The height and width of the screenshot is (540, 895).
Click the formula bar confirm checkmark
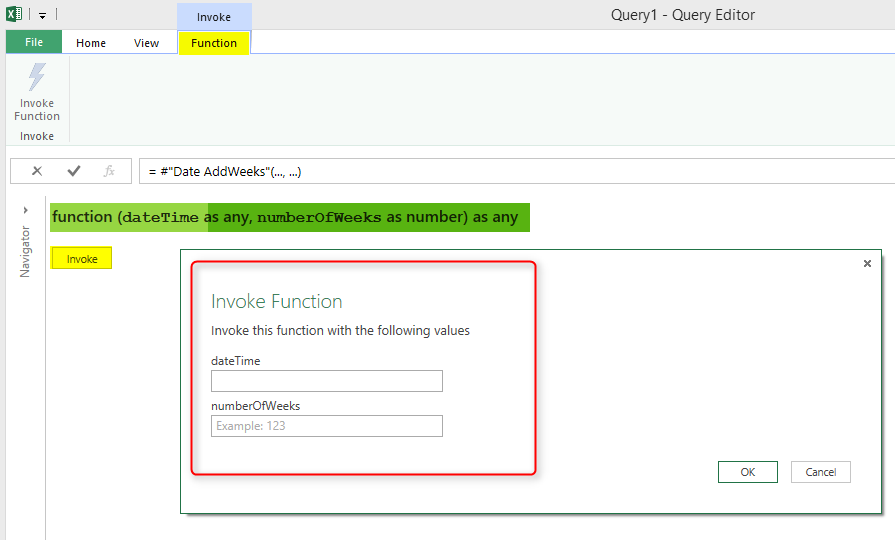(x=73, y=171)
